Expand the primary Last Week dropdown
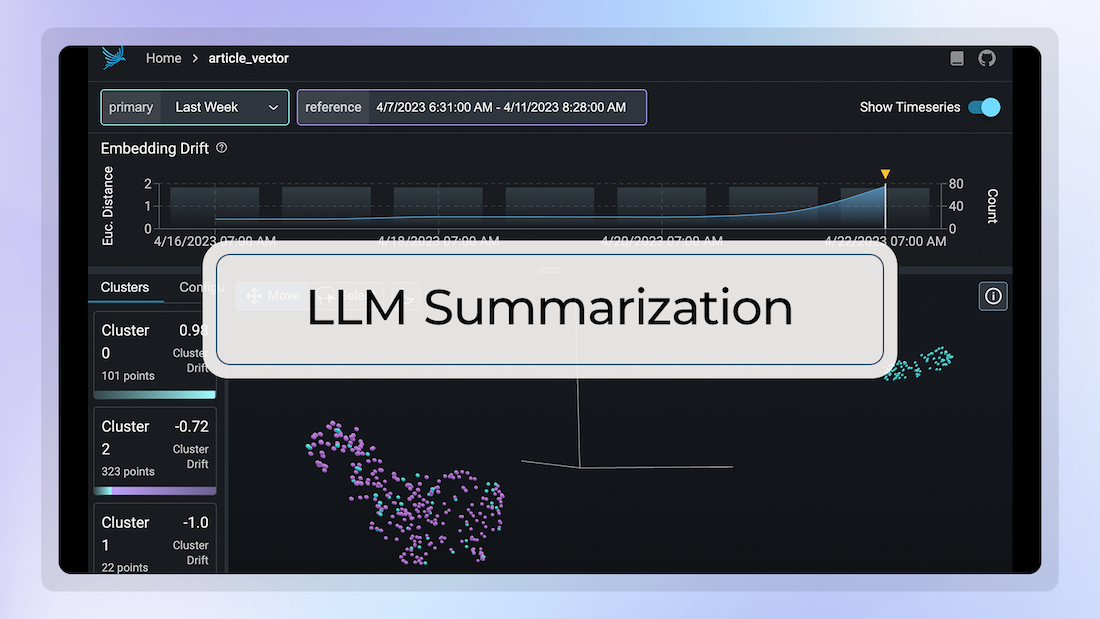The image size is (1100, 619). (195, 107)
